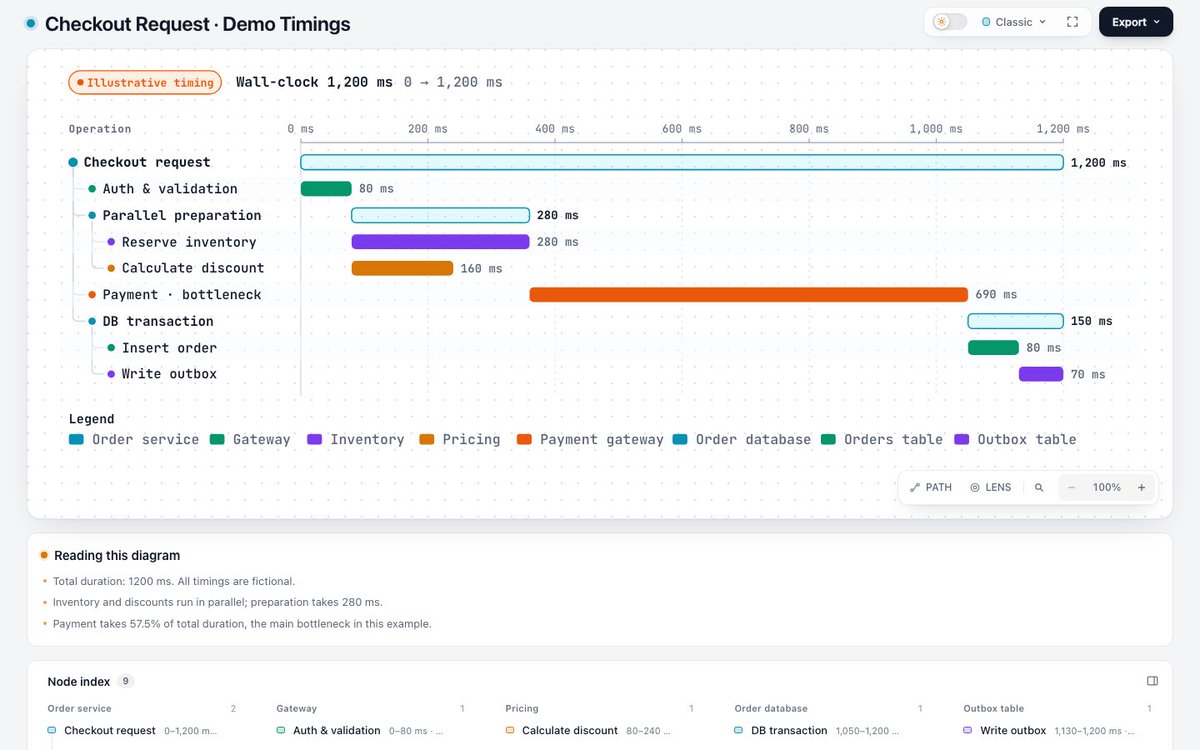Image resolution: width=1200 pixels, height=750 pixels.
Task: Click the Checkout Request · Demo Timings title
Action: [x=198, y=24]
